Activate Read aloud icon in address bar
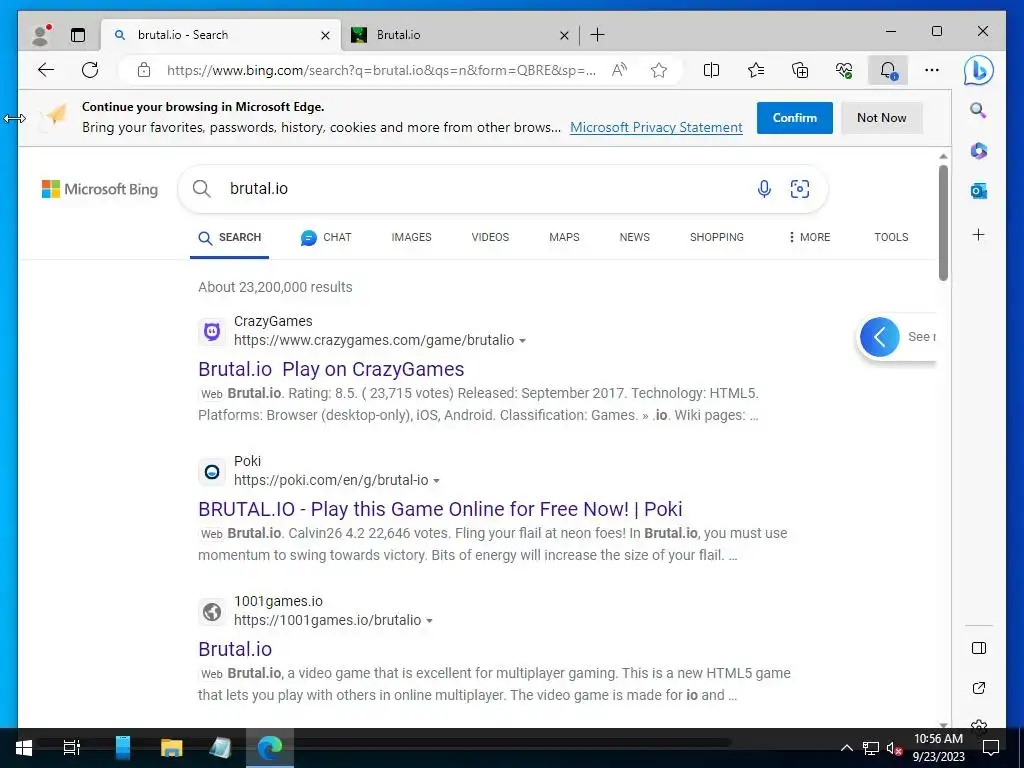1024x768 pixels. (619, 70)
